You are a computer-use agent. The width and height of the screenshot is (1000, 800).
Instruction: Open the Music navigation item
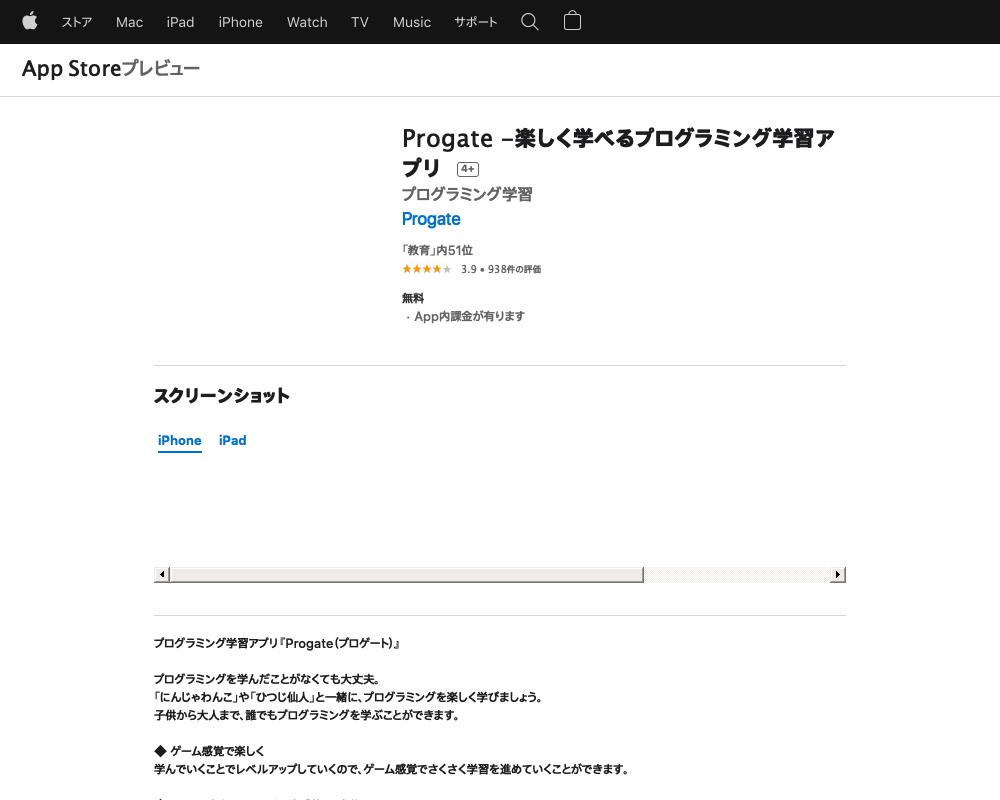point(411,22)
